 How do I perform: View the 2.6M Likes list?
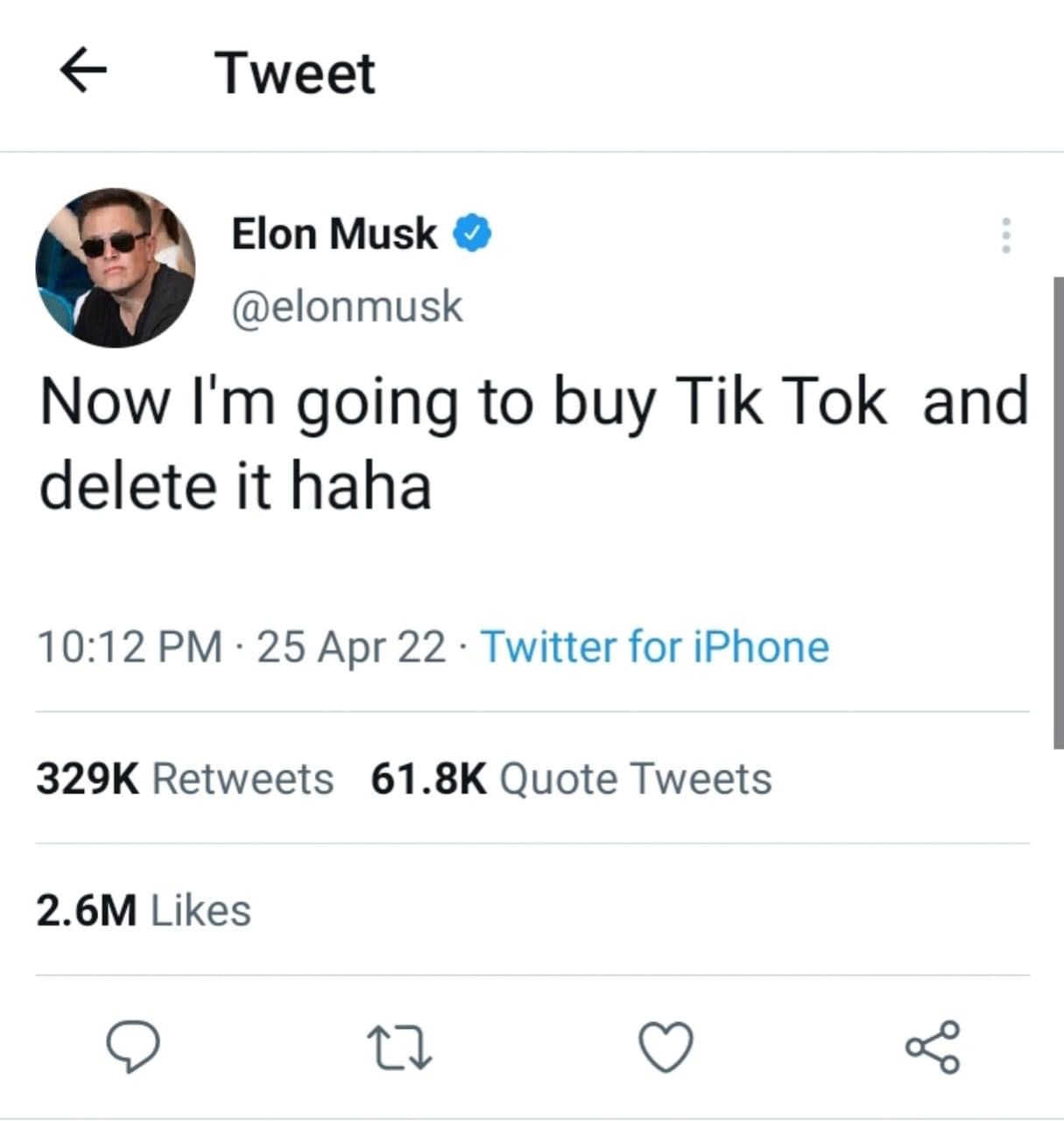pos(144,911)
